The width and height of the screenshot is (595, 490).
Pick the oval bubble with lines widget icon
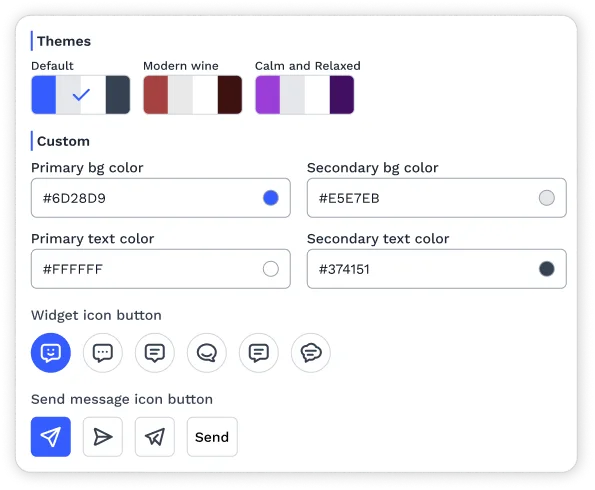point(311,353)
